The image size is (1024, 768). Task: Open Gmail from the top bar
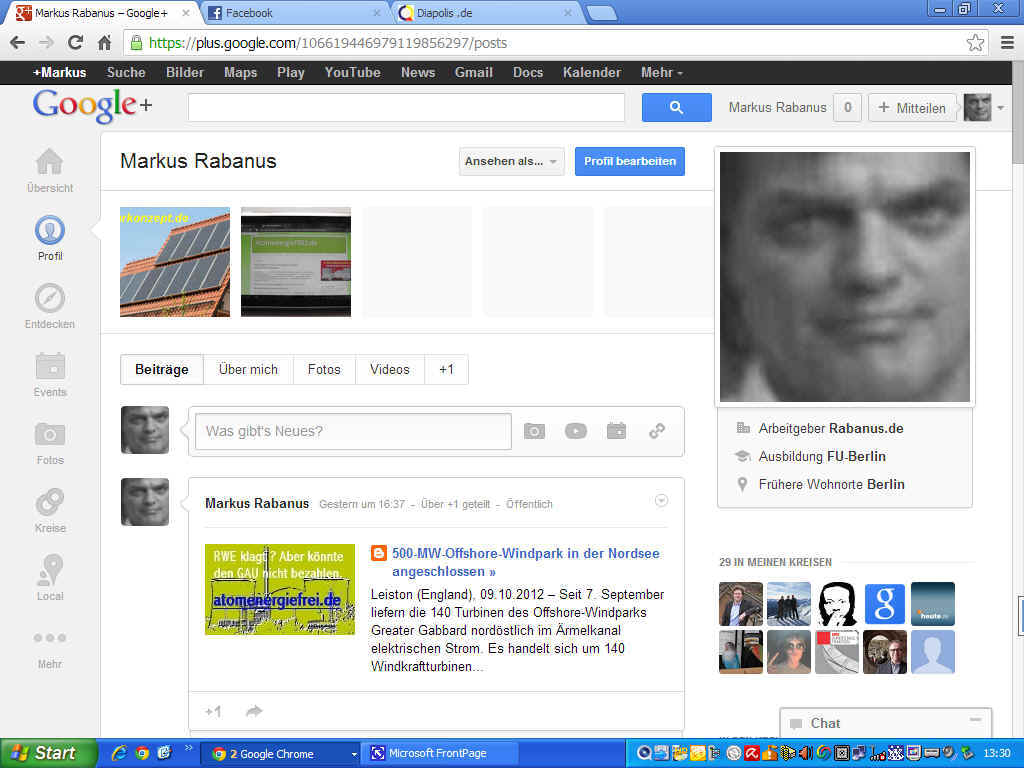click(x=473, y=72)
